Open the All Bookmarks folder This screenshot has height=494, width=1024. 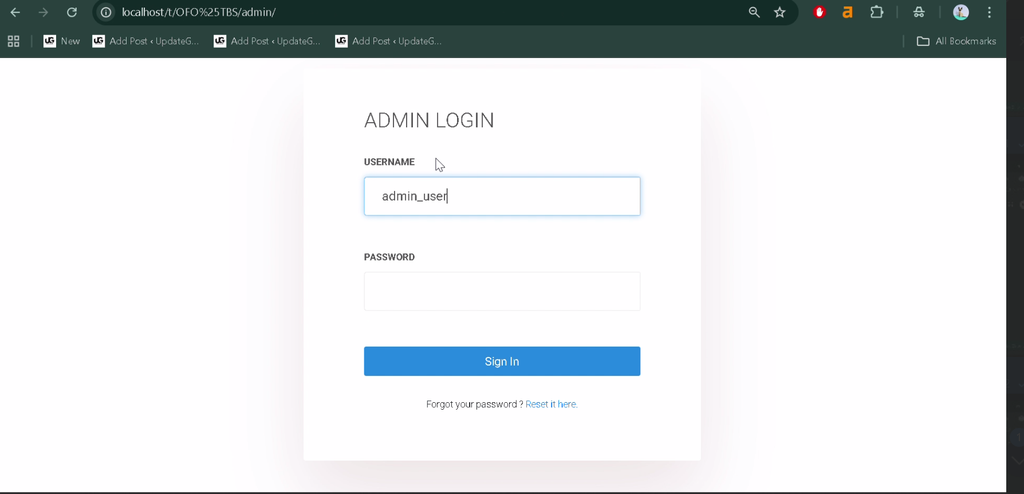click(956, 41)
